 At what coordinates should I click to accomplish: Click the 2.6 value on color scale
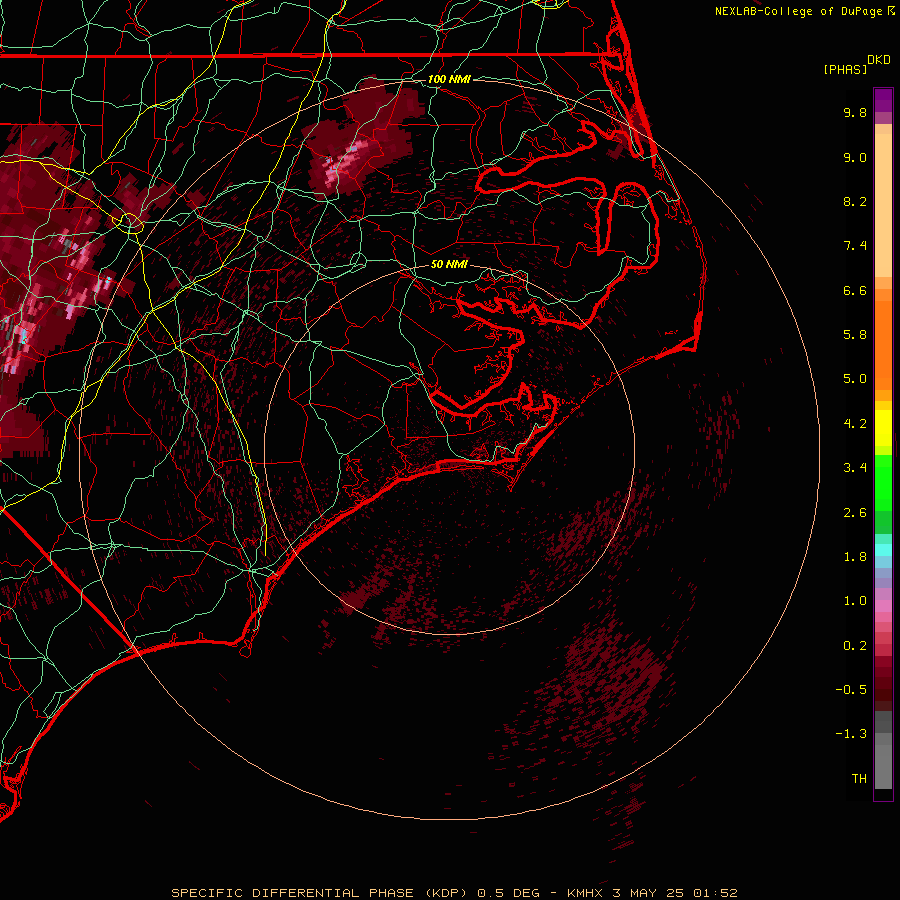[x=855, y=513]
